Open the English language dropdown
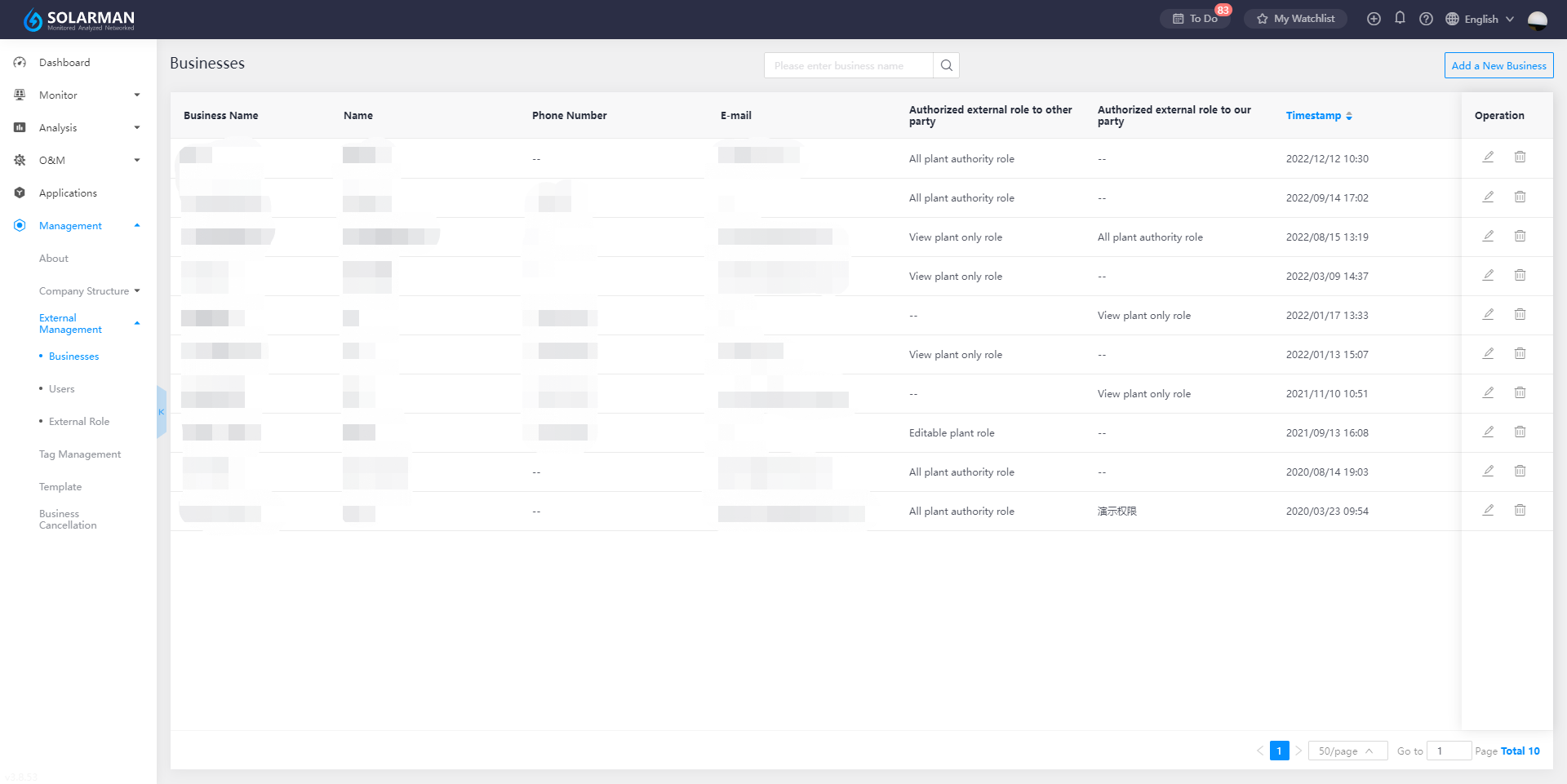 (x=1477, y=18)
